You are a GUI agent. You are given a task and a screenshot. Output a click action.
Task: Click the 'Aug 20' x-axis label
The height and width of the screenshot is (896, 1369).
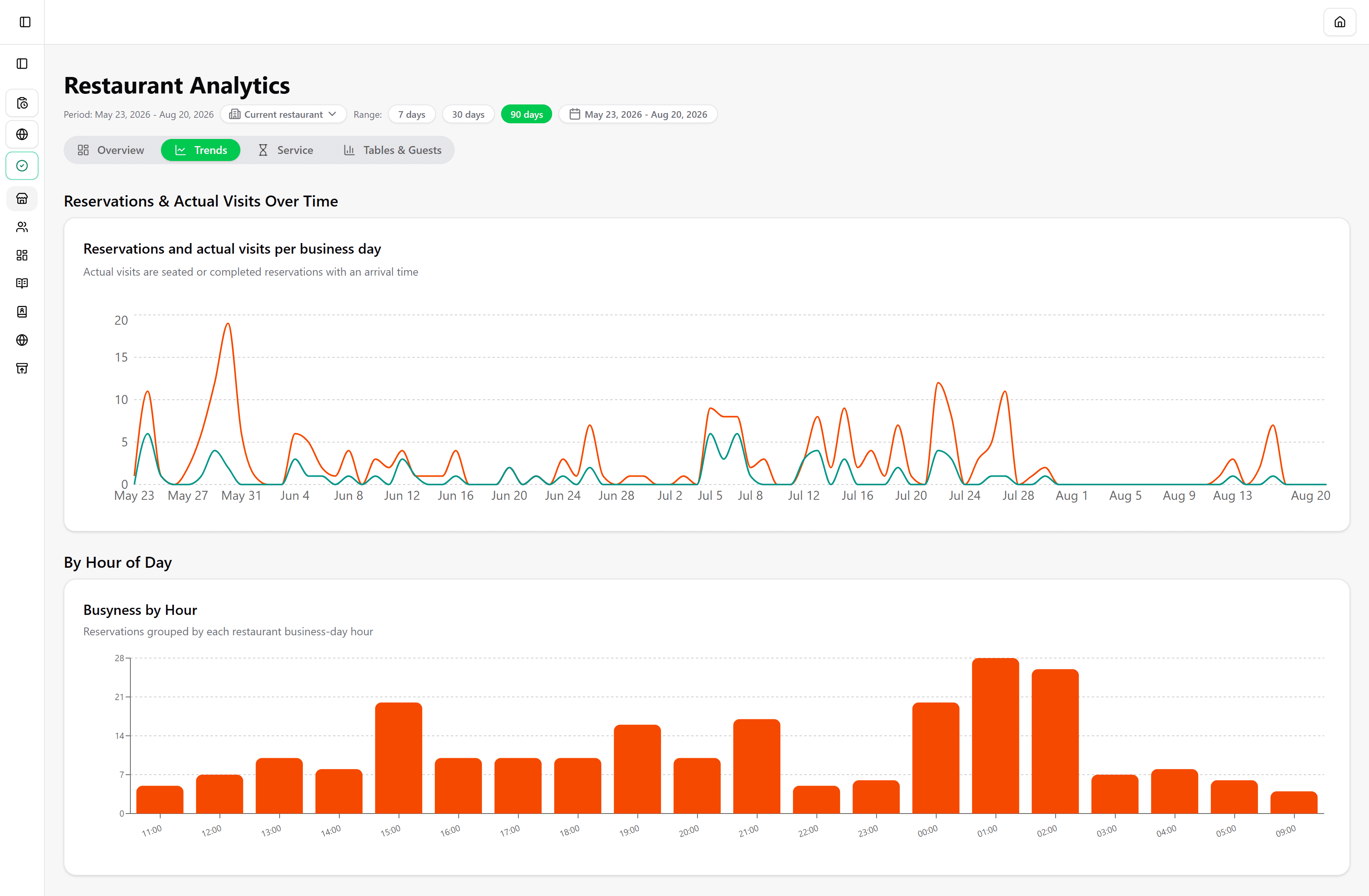(1310, 496)
